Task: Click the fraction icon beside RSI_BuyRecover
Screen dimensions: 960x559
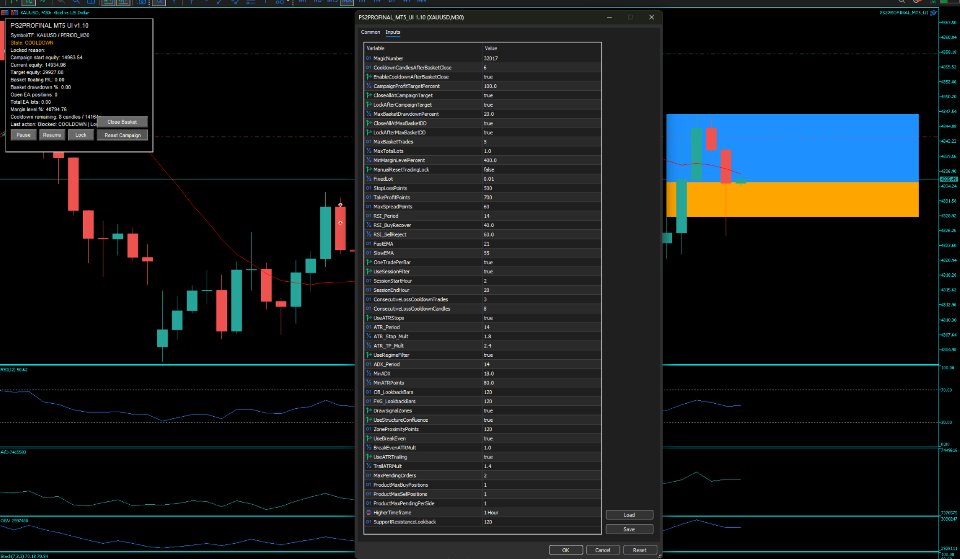Action: [x=369, y=225]
